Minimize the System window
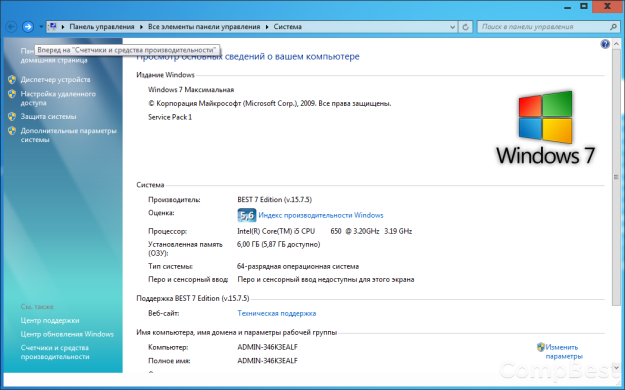The image size is (625, 390). pyautogui.click(x=568, y=7)
